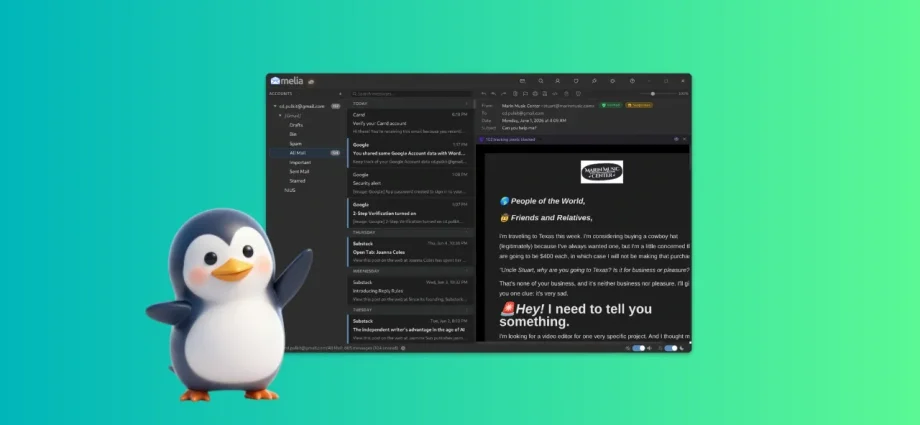Click the Verified badge in the message header
This screenshot has height=425, width=920.
pos(610,105)
